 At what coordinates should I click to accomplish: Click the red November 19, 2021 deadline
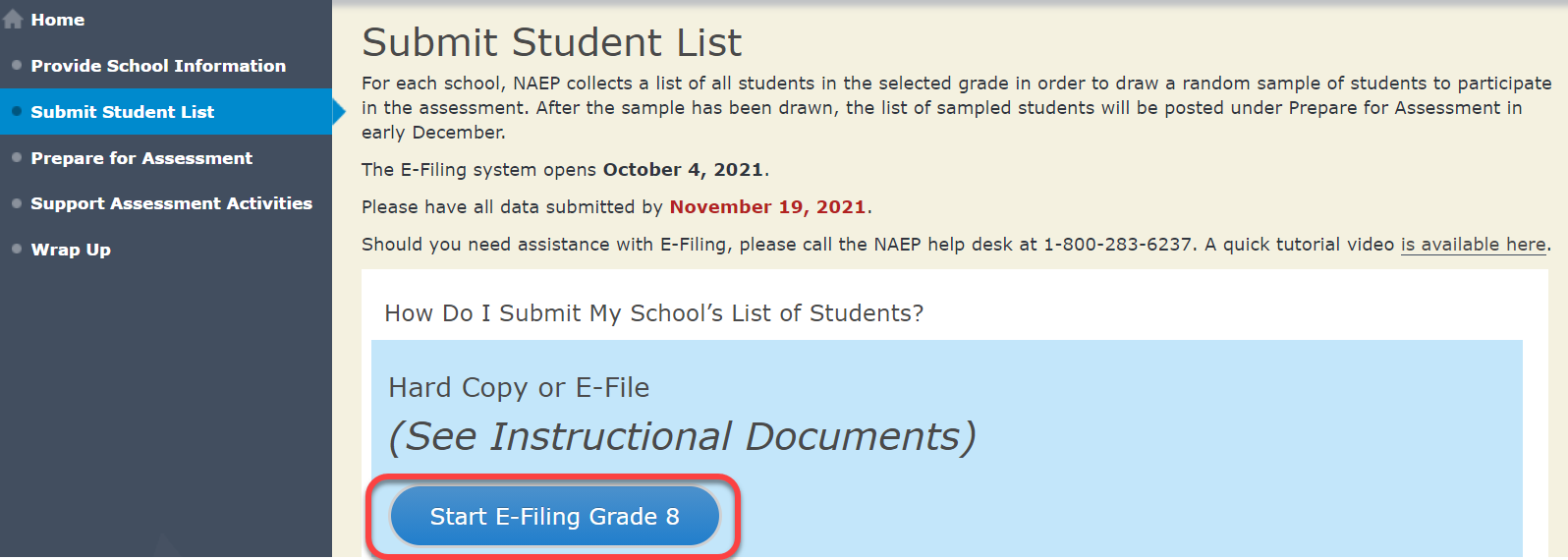pyautogui.click(x=767, y=207)
